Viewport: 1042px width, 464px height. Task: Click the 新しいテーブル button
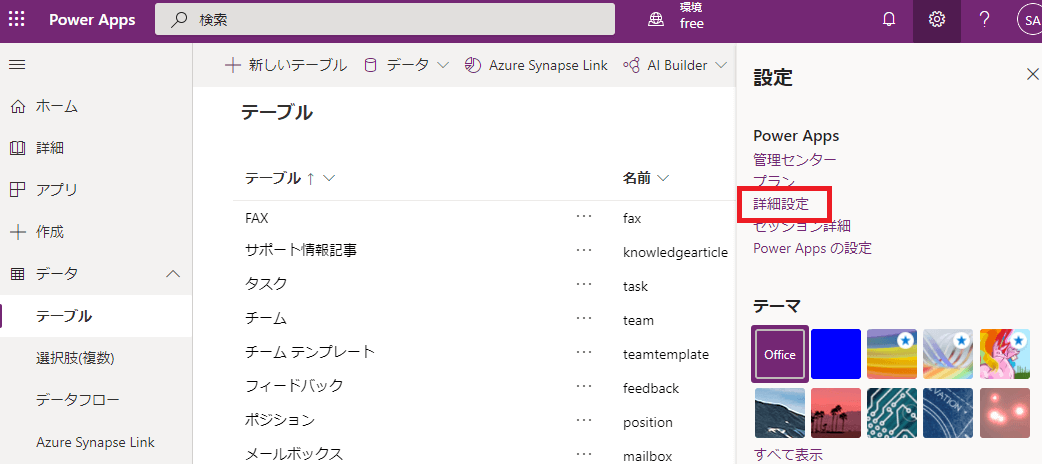(286, 65)
